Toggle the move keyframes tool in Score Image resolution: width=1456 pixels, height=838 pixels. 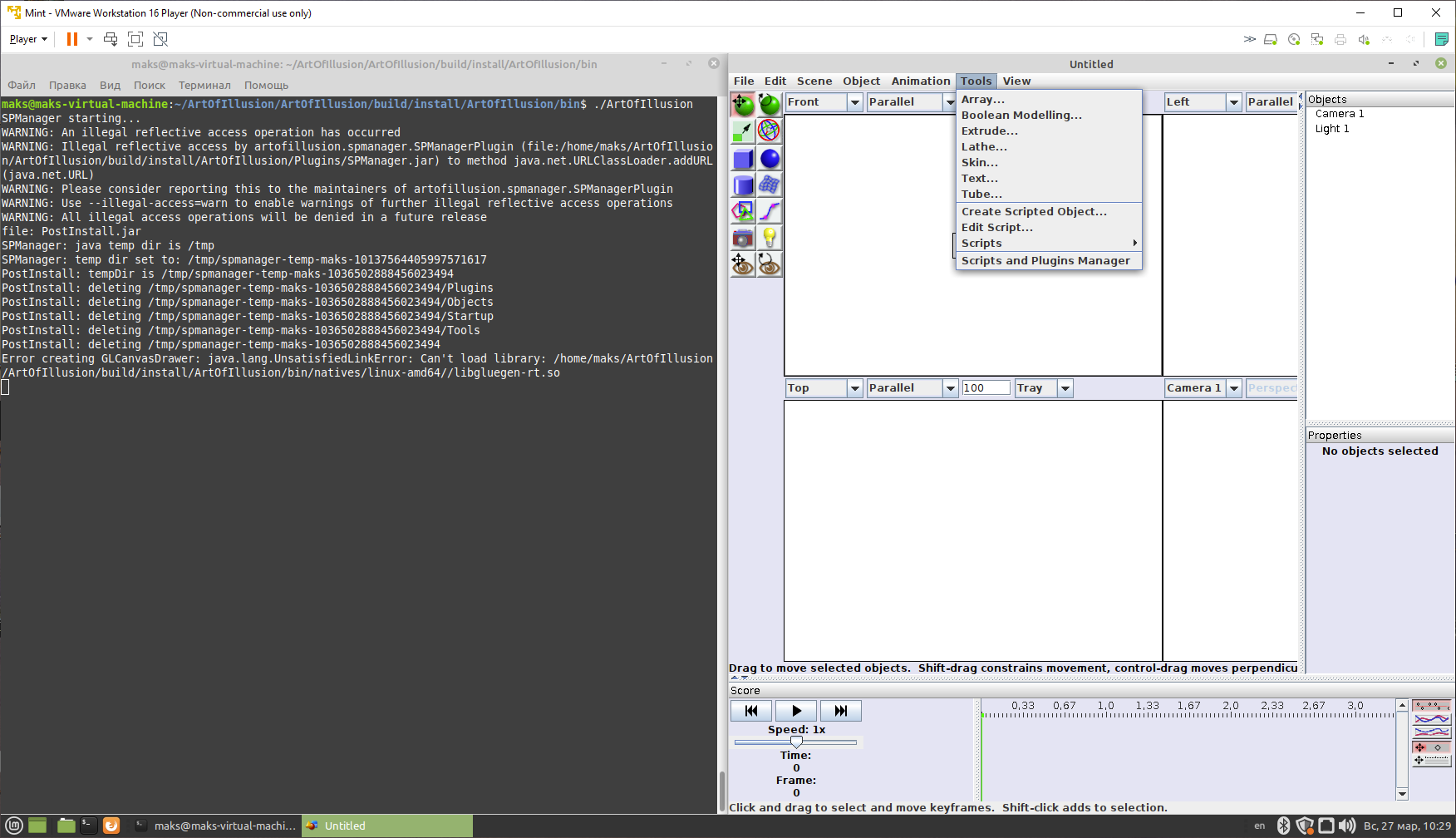[x=1431, y=747]
